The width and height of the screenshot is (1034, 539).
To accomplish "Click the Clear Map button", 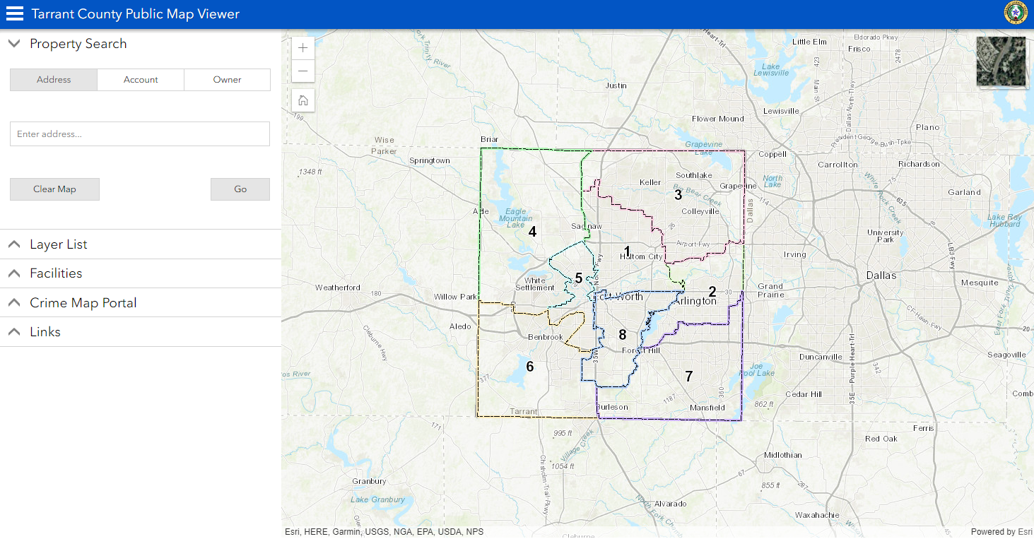I will [55, 189].
